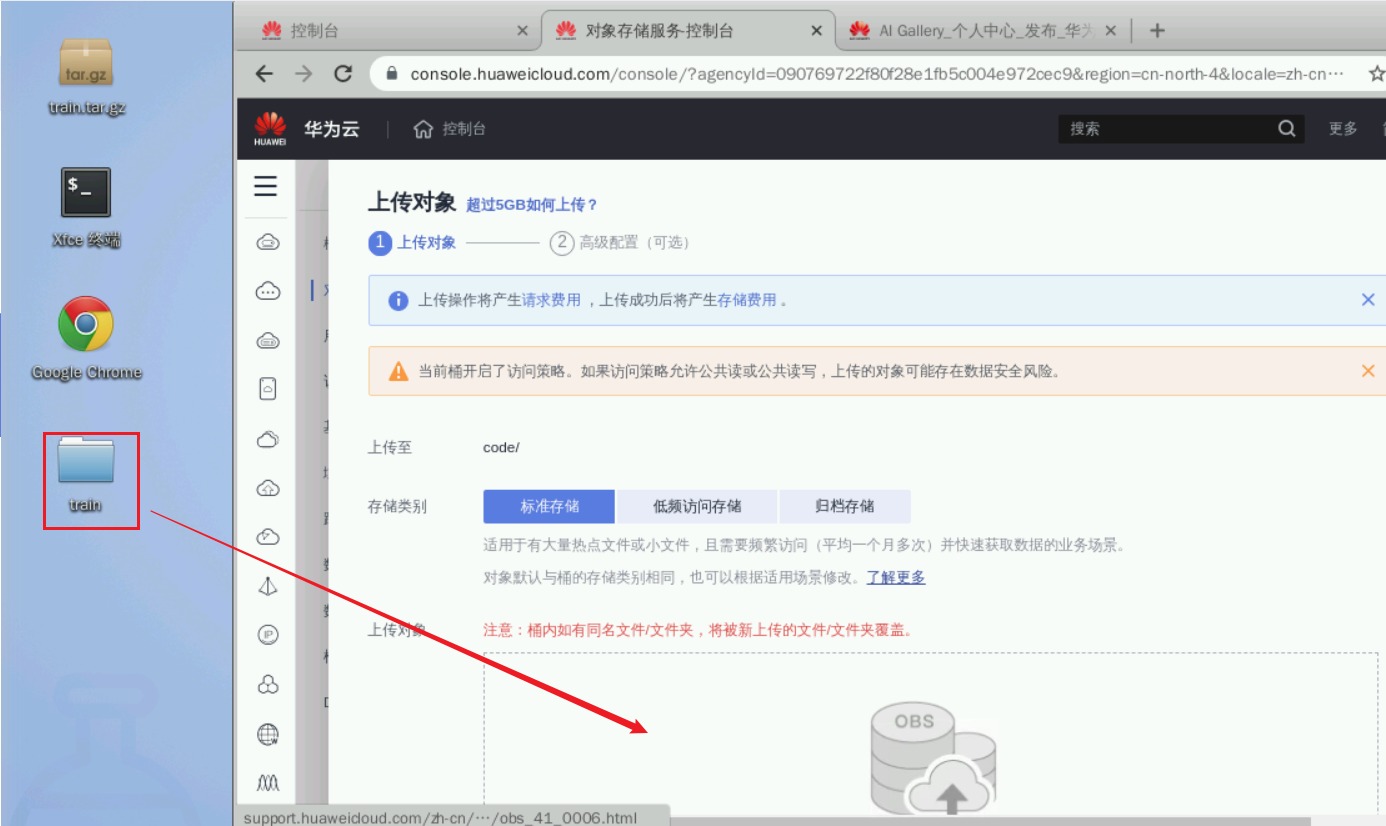Image resolution: width=1386 pixels, height=826 pixels.
Task: Reload the page with the refresh icon
Action: pyautogui.click(x=343, y=73)
